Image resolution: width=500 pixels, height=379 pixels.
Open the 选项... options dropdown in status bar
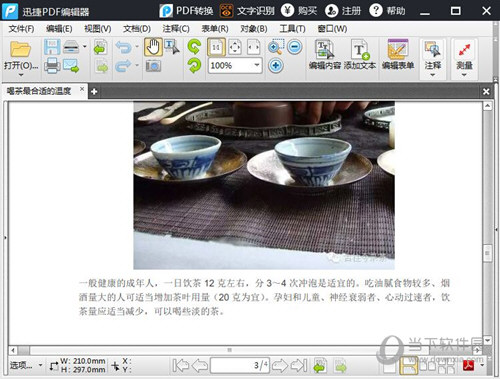pos(26,365)
